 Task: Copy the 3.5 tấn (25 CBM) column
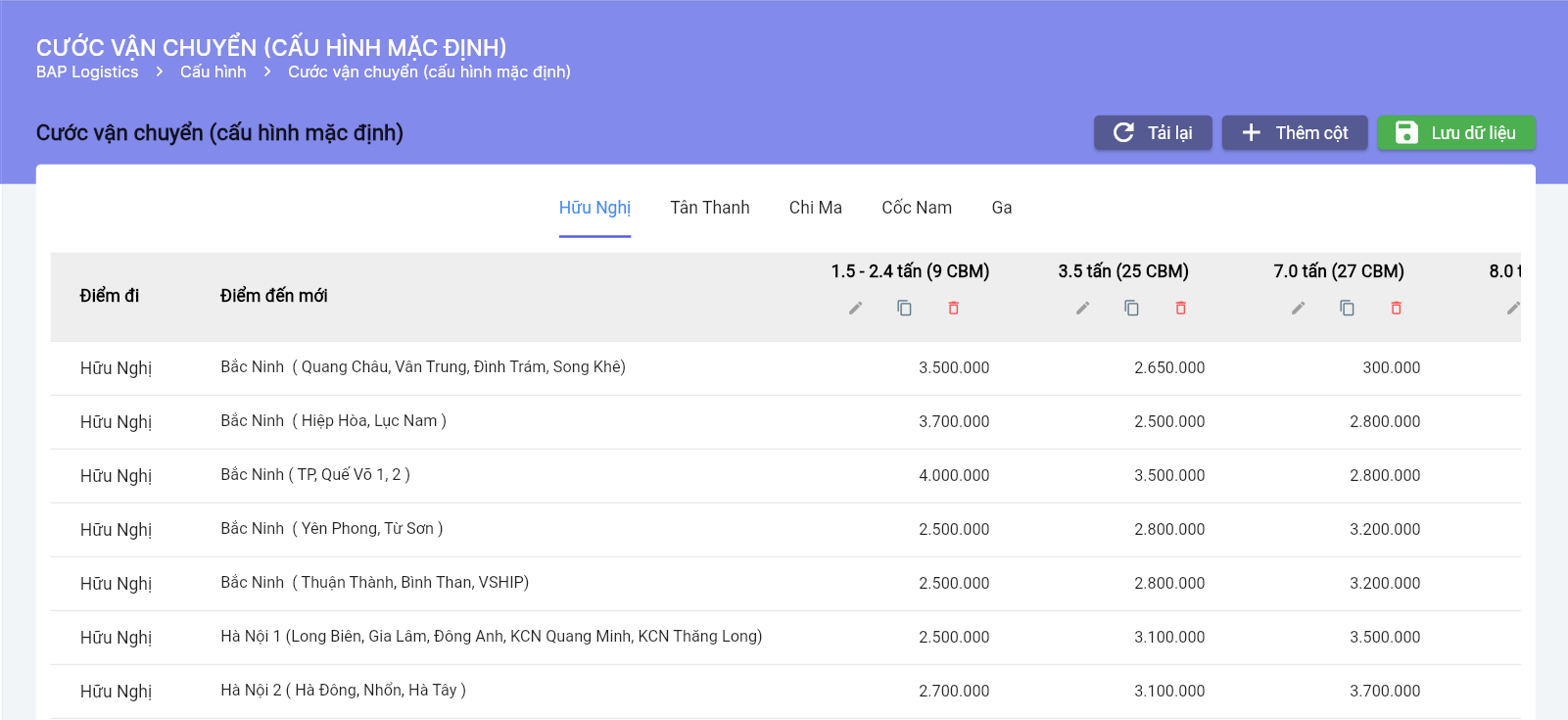point(1131,309)
